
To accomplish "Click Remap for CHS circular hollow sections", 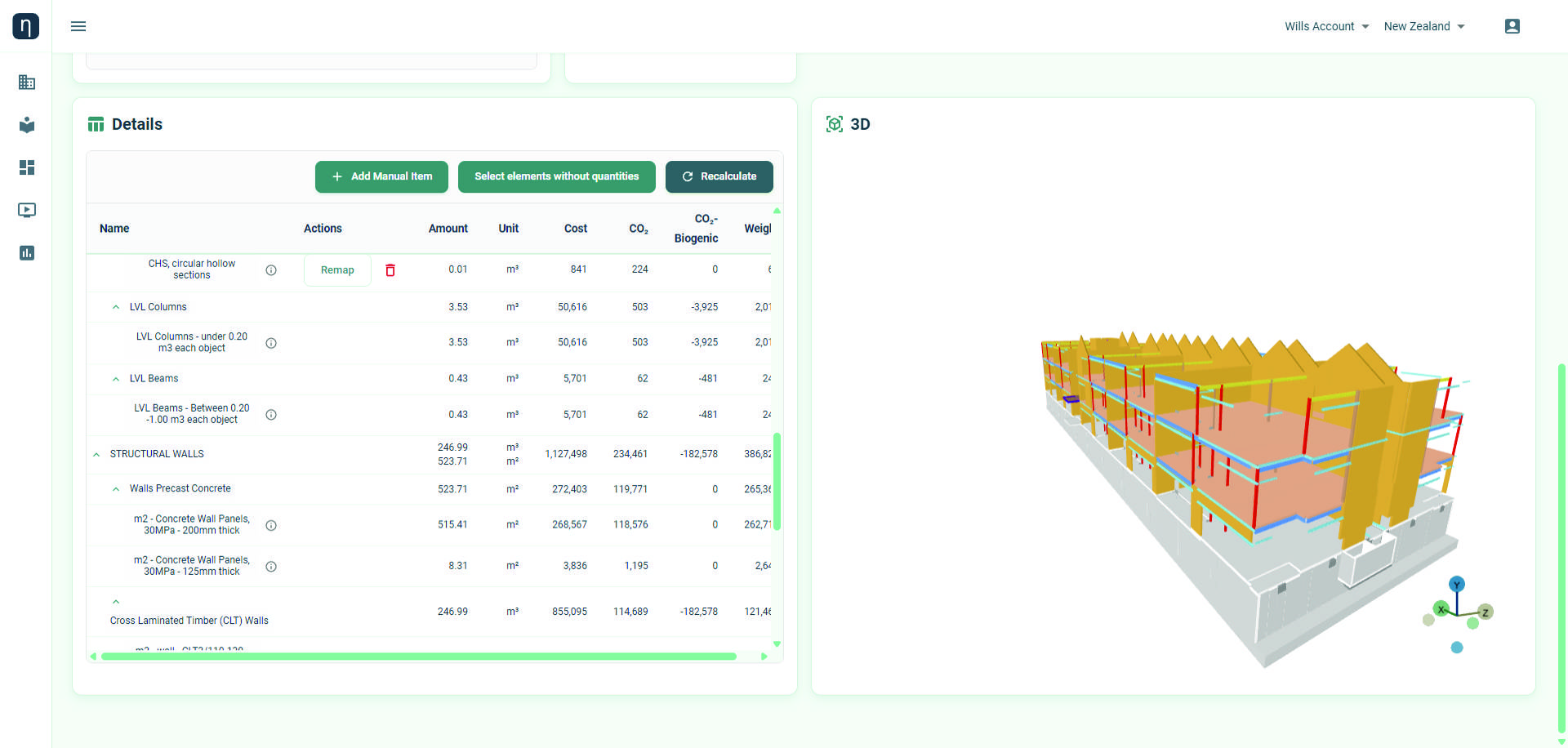I will pyautogui.click(x=337, y=270).
